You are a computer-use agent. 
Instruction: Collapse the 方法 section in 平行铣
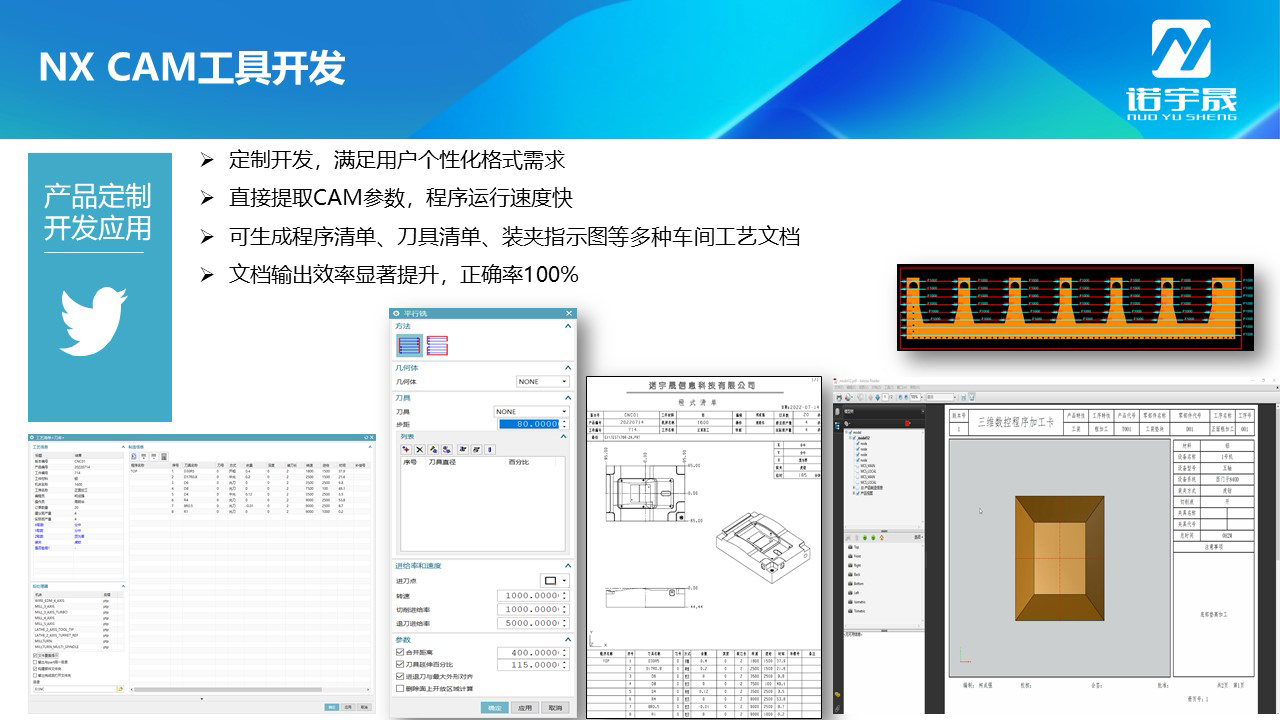pyautogui.click(x=568, y=326)
